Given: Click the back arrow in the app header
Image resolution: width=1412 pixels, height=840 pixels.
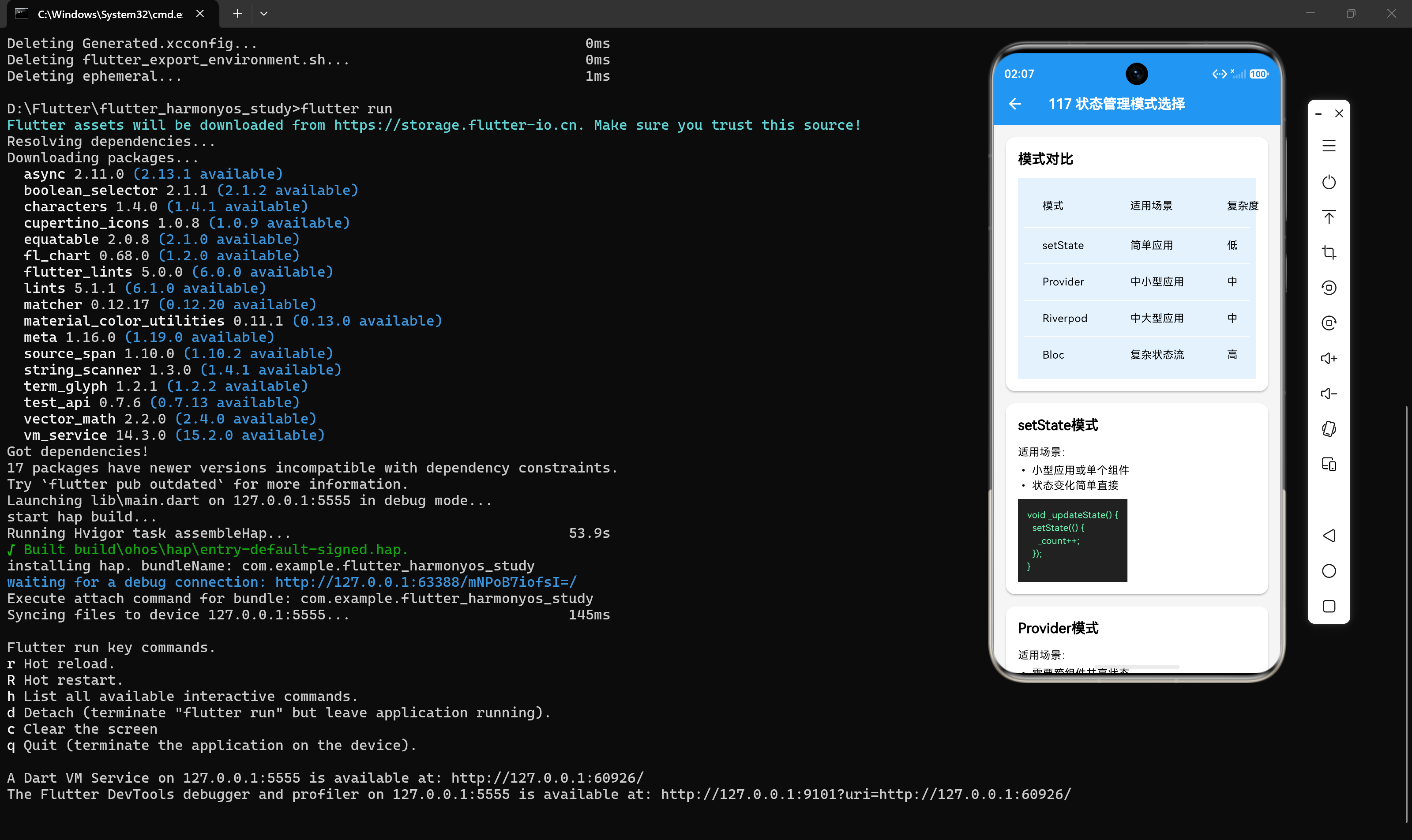Looking at the screenshot, I should (1015, 104).
